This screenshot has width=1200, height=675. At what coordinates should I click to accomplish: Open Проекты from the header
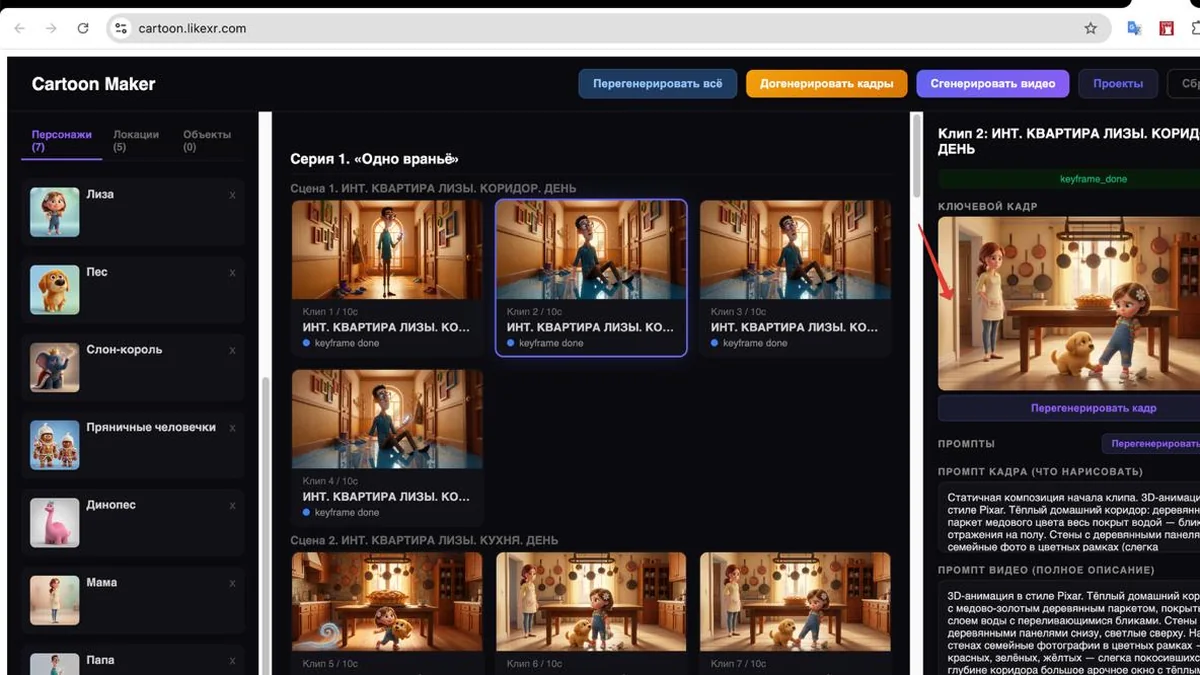tap(1118, 84)
